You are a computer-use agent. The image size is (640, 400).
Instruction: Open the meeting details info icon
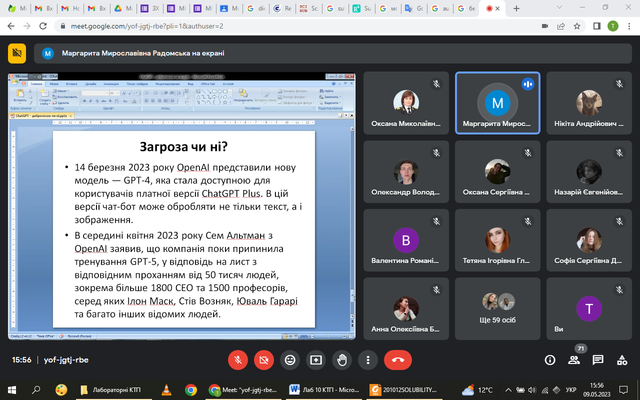click(x=550, y=359)
